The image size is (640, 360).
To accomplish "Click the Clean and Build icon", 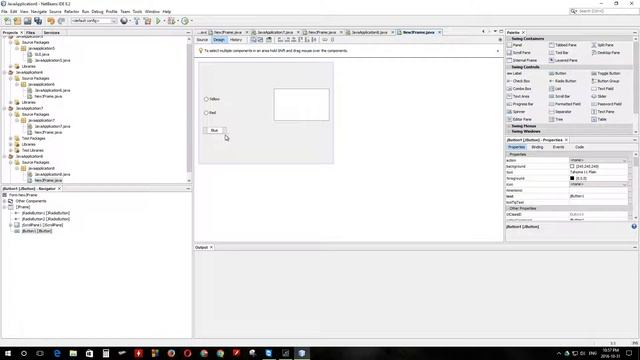I will tap(147, 21).
